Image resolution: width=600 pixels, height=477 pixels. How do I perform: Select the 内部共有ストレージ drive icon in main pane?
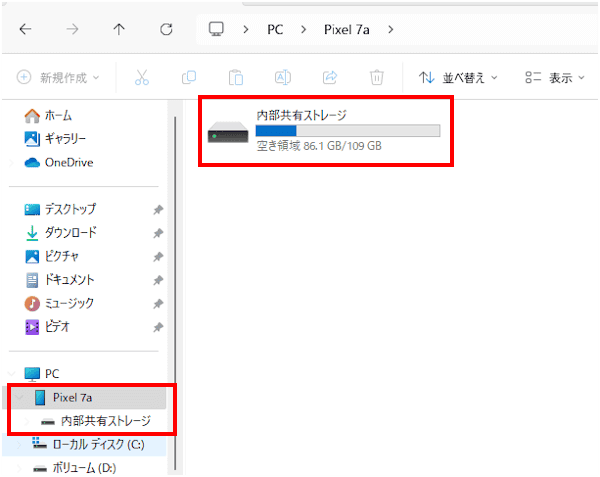228,132
